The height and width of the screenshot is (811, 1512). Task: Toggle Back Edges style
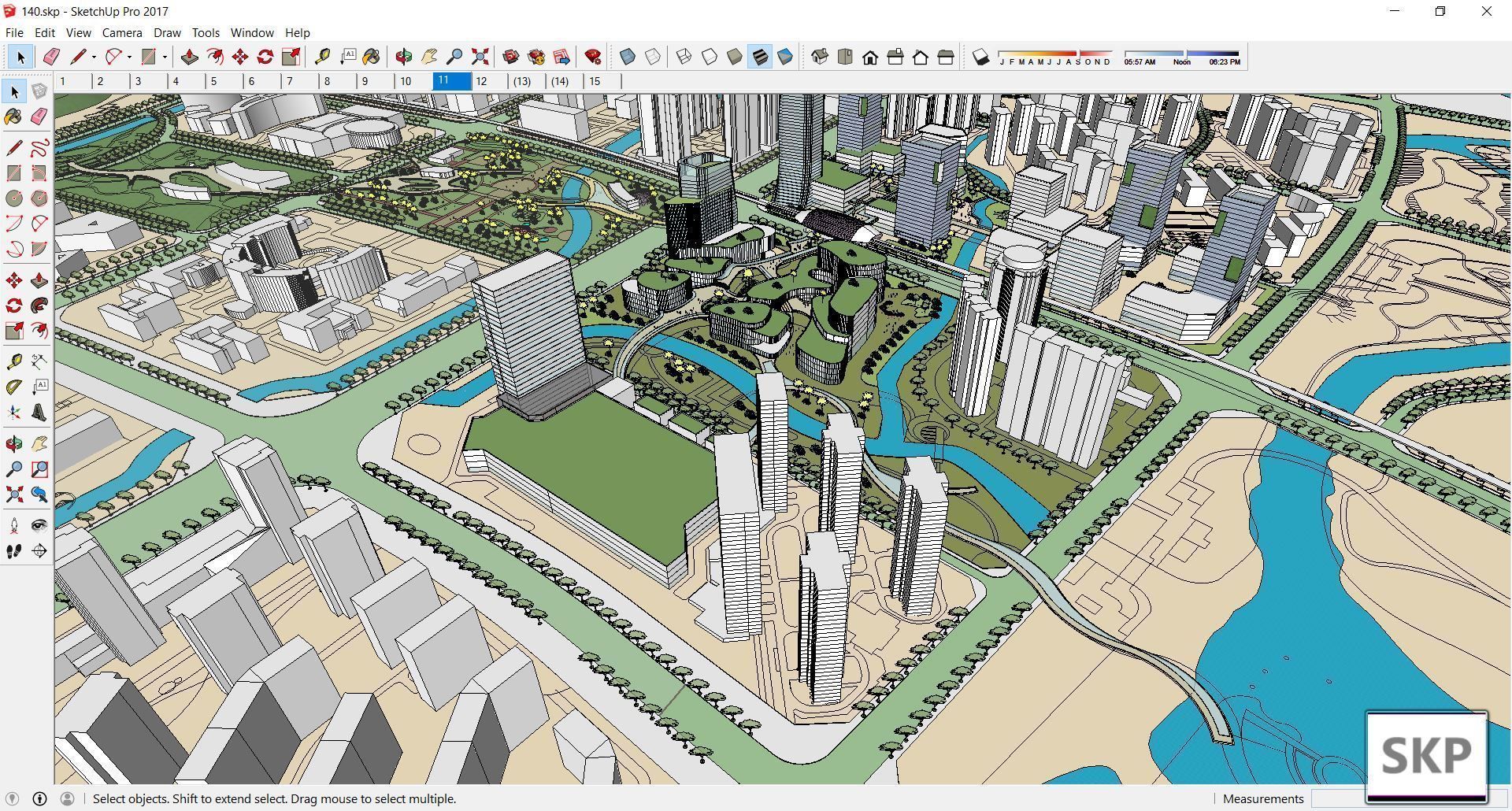pyautogui.click(x=653, y=57)
